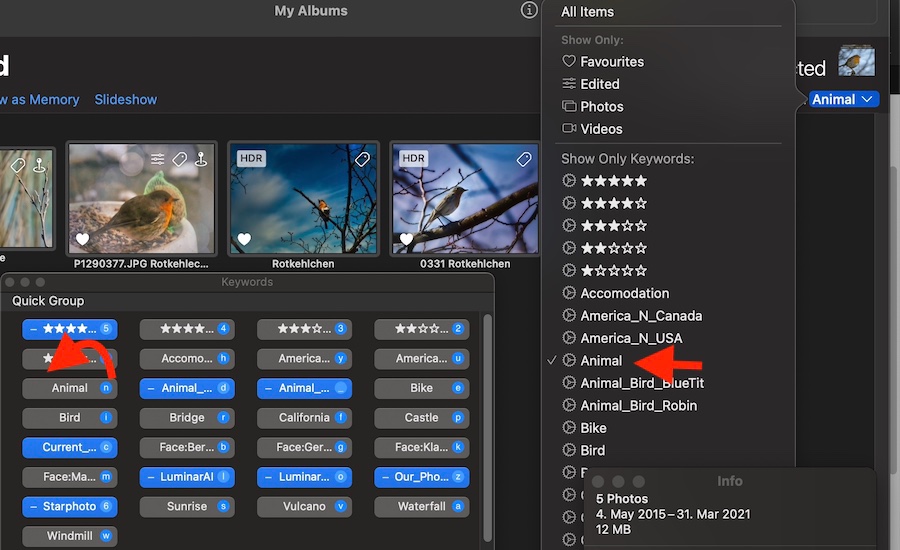This screenshot has height=550, width=900.
Task: Click the heart icon next to Favourites
Action: 569,61
